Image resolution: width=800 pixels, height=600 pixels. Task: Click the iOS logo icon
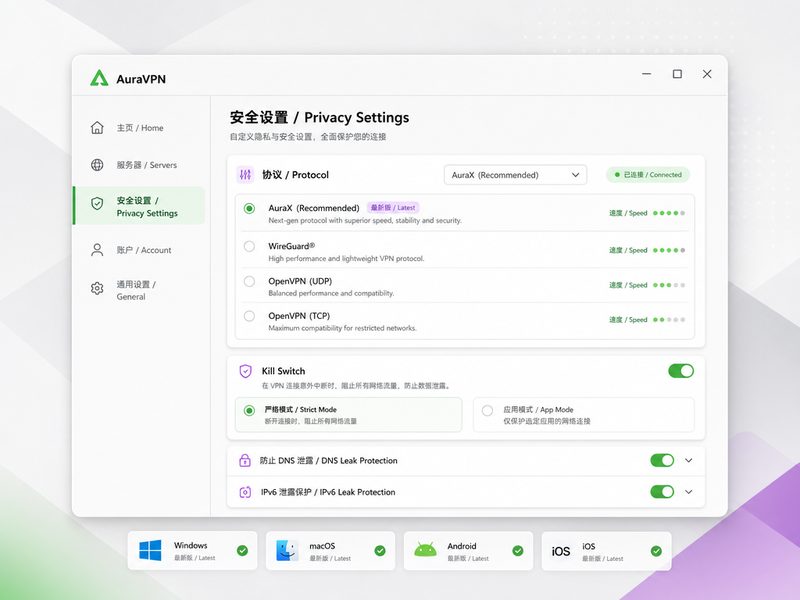(561, 551)
